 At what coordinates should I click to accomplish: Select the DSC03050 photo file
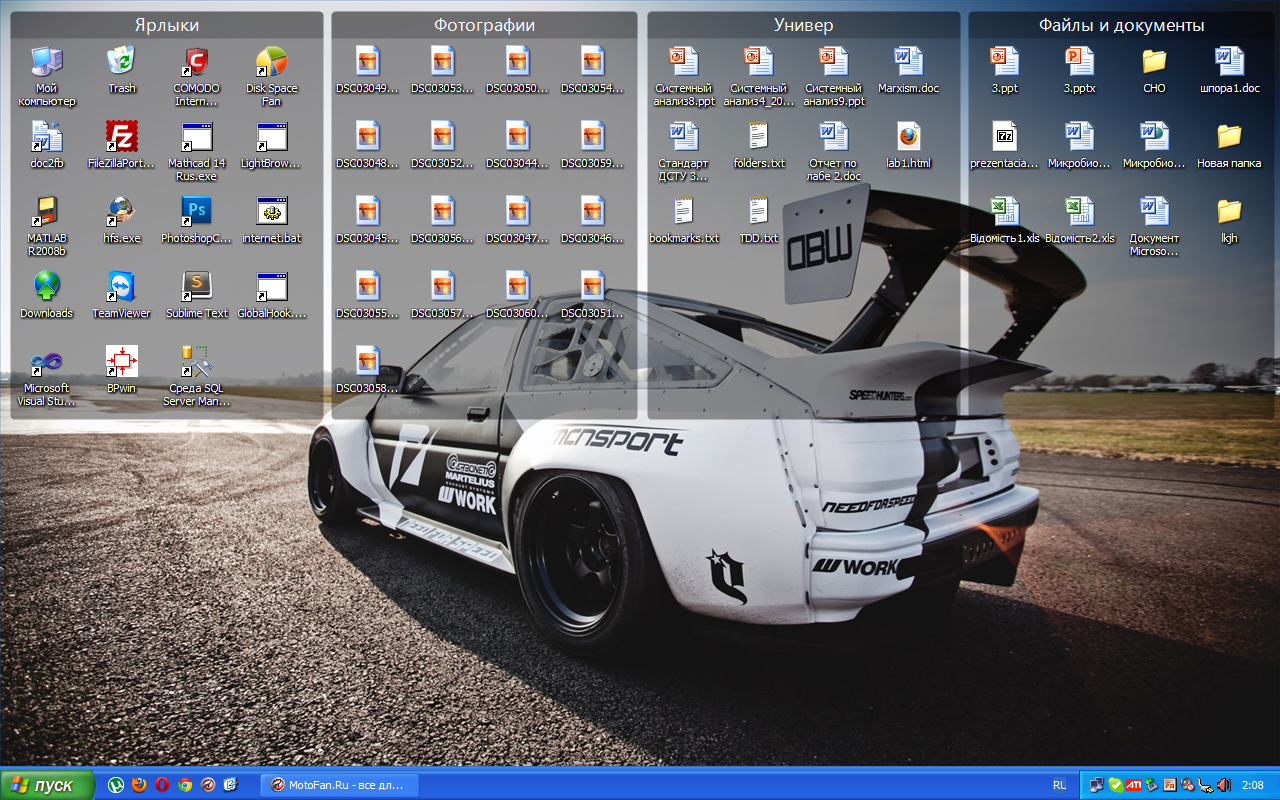pos(518,62)
